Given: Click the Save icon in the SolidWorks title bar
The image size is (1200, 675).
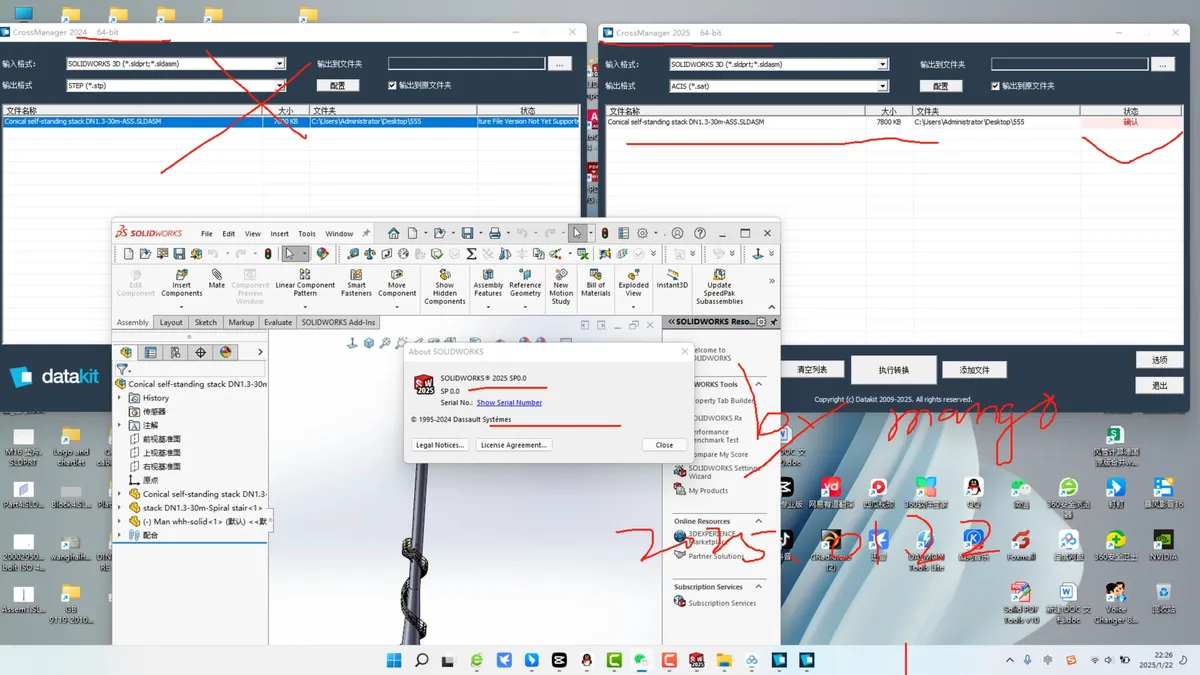Looking at the screenshot, I should point(467,233).
